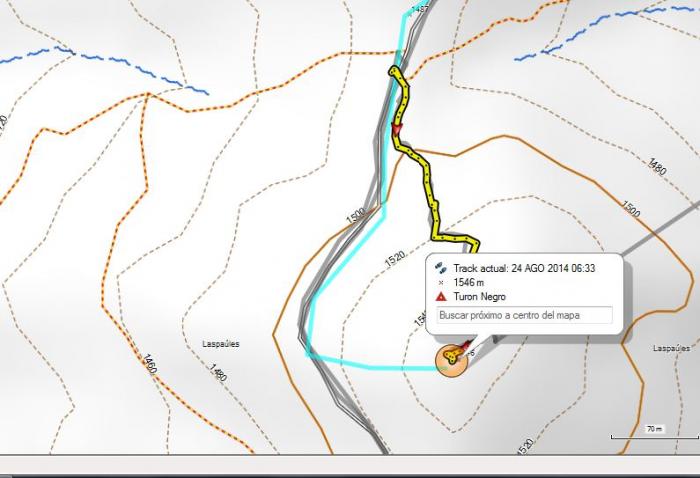The height and width of the screenshot is (478, 700).
Task: Focus the Buscar próximo a centro del mapa field
Action: (x=525, y=315)
